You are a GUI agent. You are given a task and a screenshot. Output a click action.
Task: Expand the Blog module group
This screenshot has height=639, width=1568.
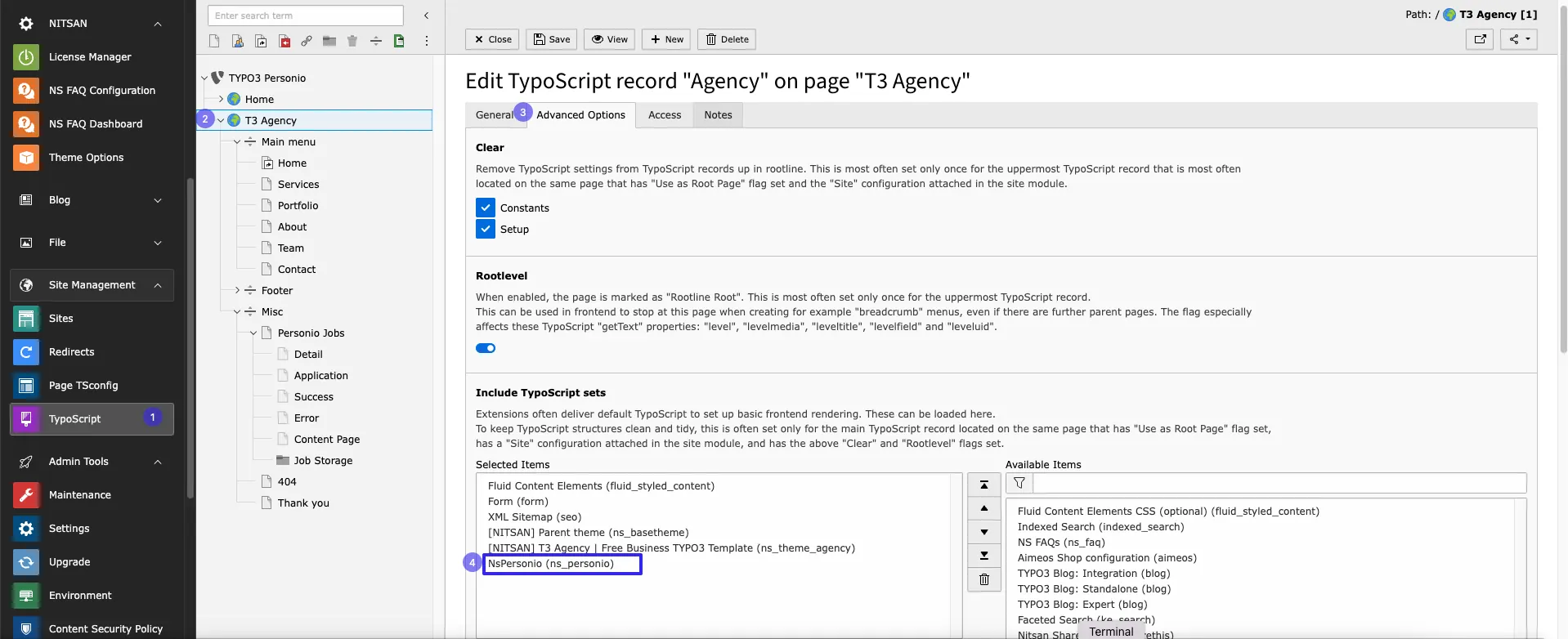coord(158,200)
